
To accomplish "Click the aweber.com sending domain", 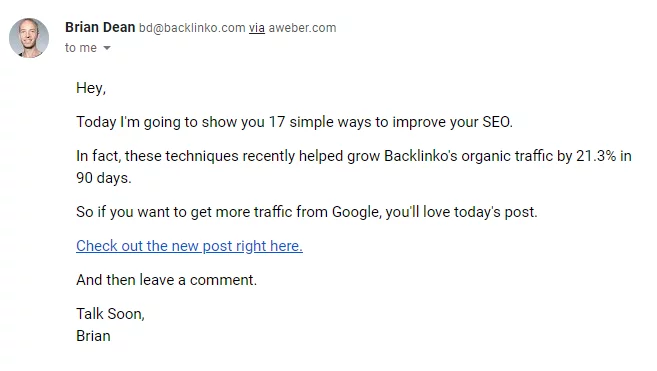I will pyautogui.click(x=302, y=28).
